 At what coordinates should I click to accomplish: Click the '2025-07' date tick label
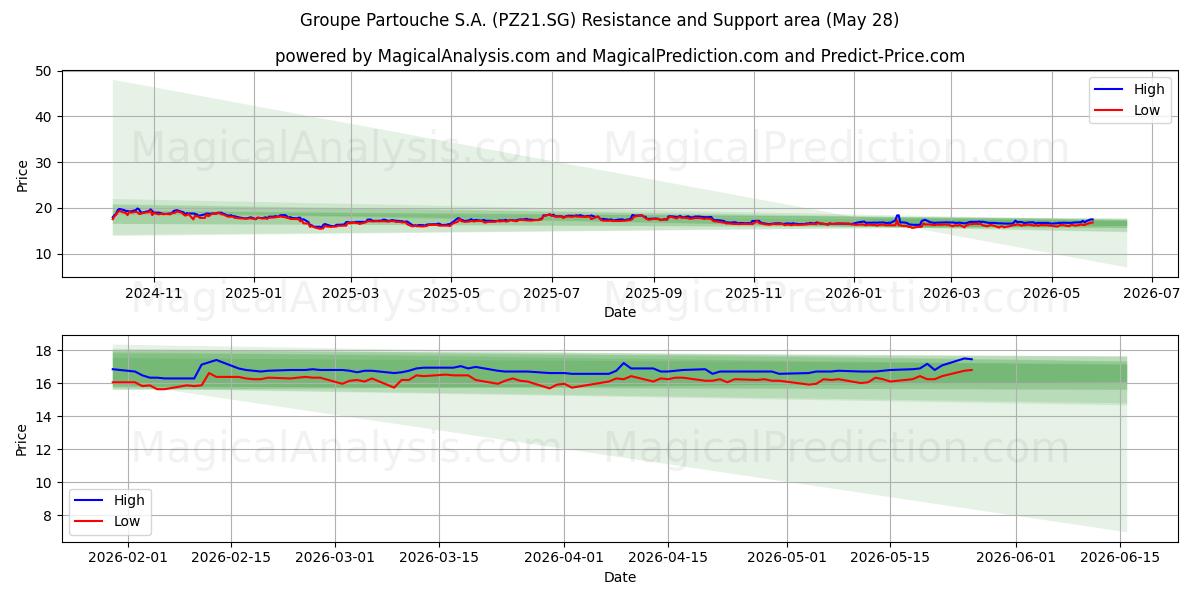(x=551, y=294)
